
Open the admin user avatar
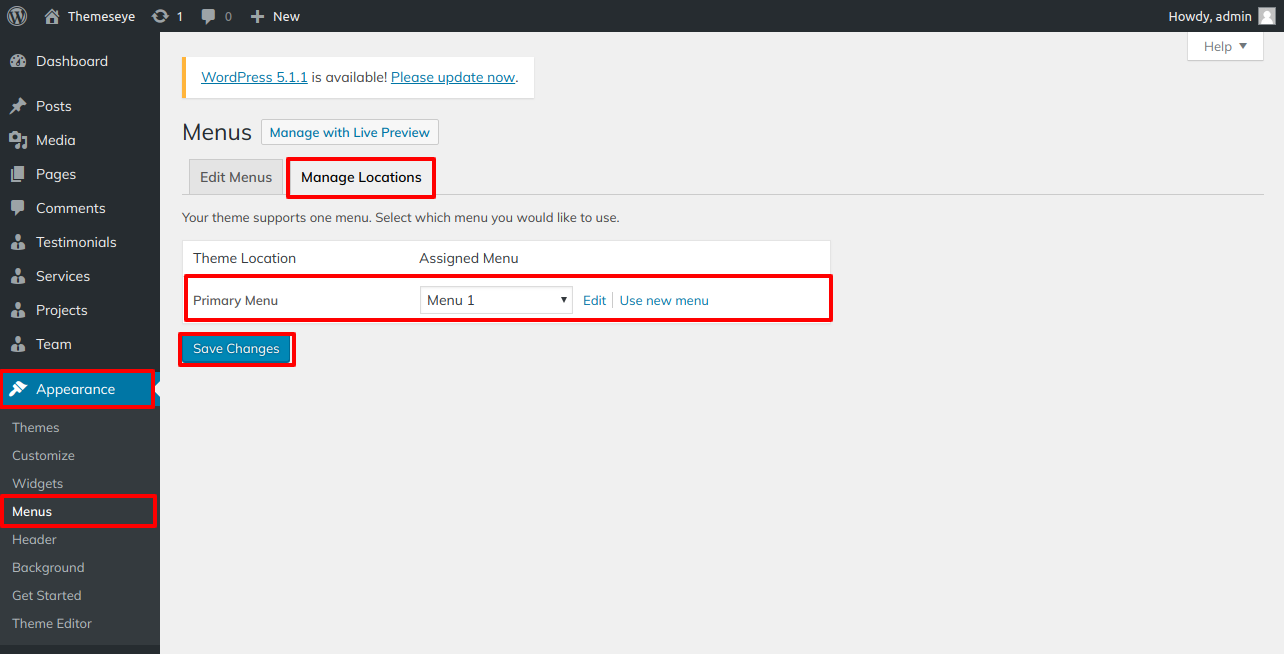[1266, 16]
